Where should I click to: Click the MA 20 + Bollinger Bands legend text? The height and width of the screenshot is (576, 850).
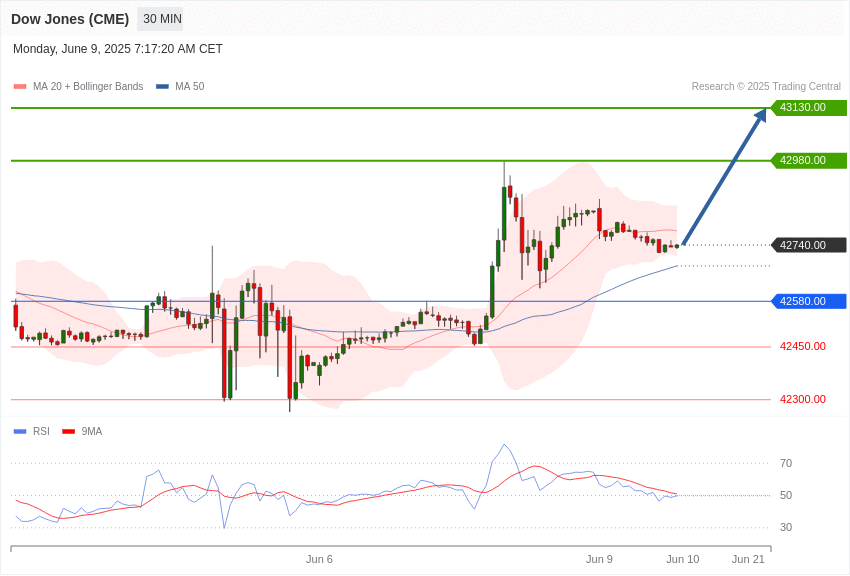[88, 86]
